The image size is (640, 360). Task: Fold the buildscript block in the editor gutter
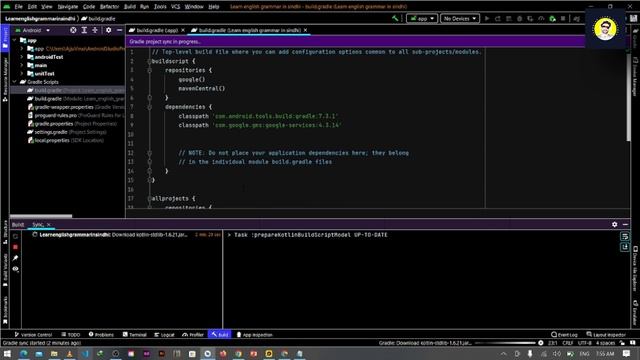click(x=149, y=61)
